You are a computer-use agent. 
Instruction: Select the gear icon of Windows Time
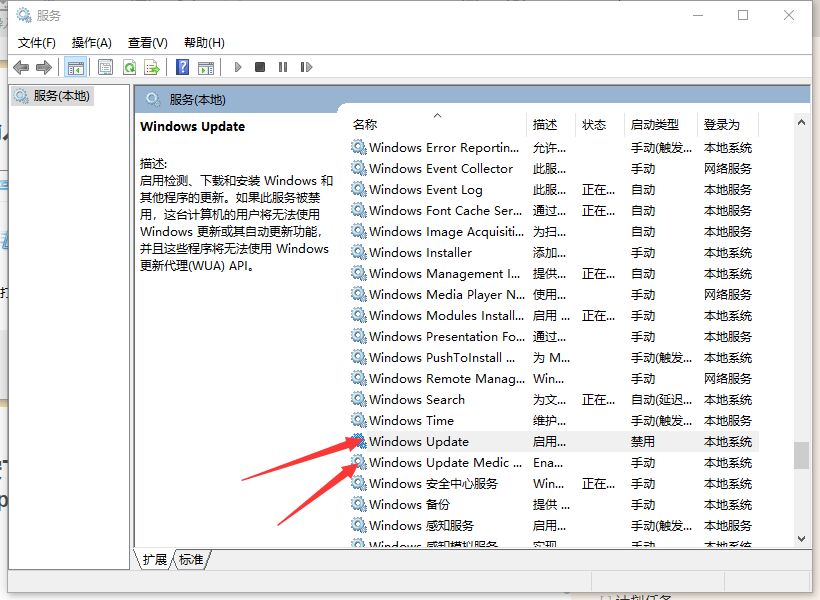click(358, 420)
